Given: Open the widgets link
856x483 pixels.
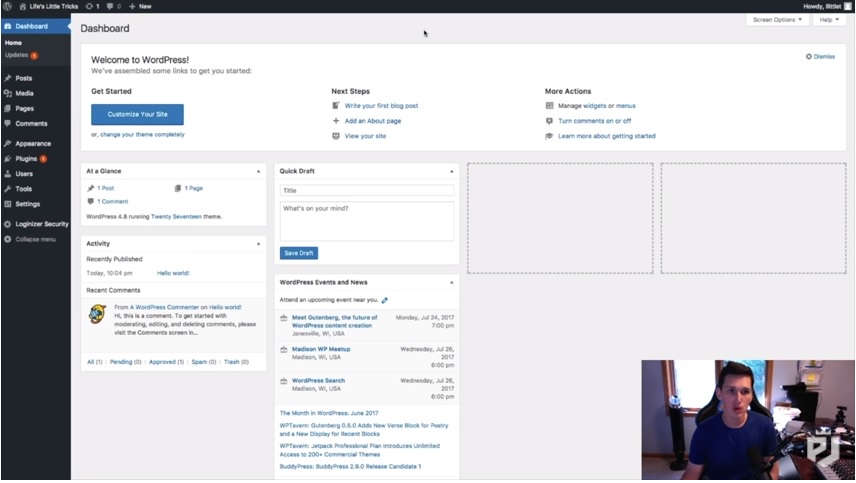Looking at the screenshot, I should pyautogui.click(x=595, y=106).
